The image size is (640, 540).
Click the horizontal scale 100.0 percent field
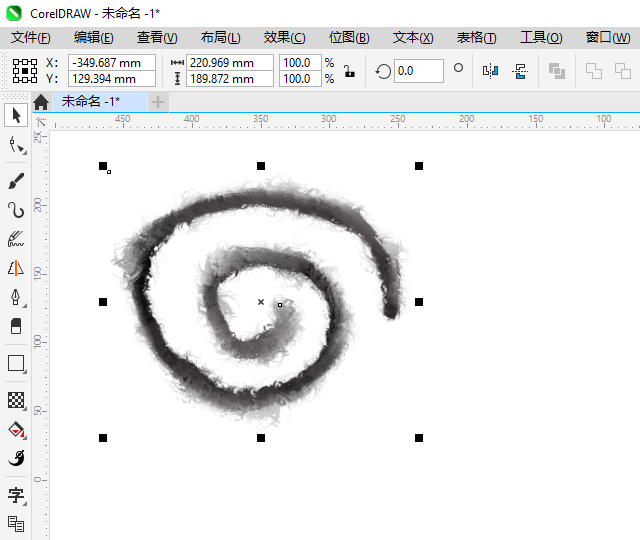click(x=300, y=63)
